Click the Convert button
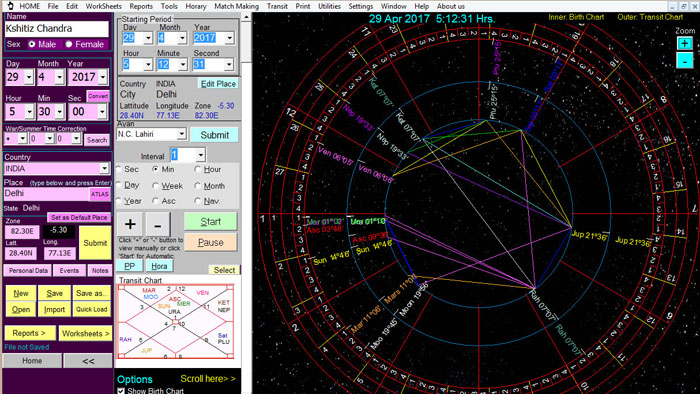The image size is (700, 394). tap(98, 96)
